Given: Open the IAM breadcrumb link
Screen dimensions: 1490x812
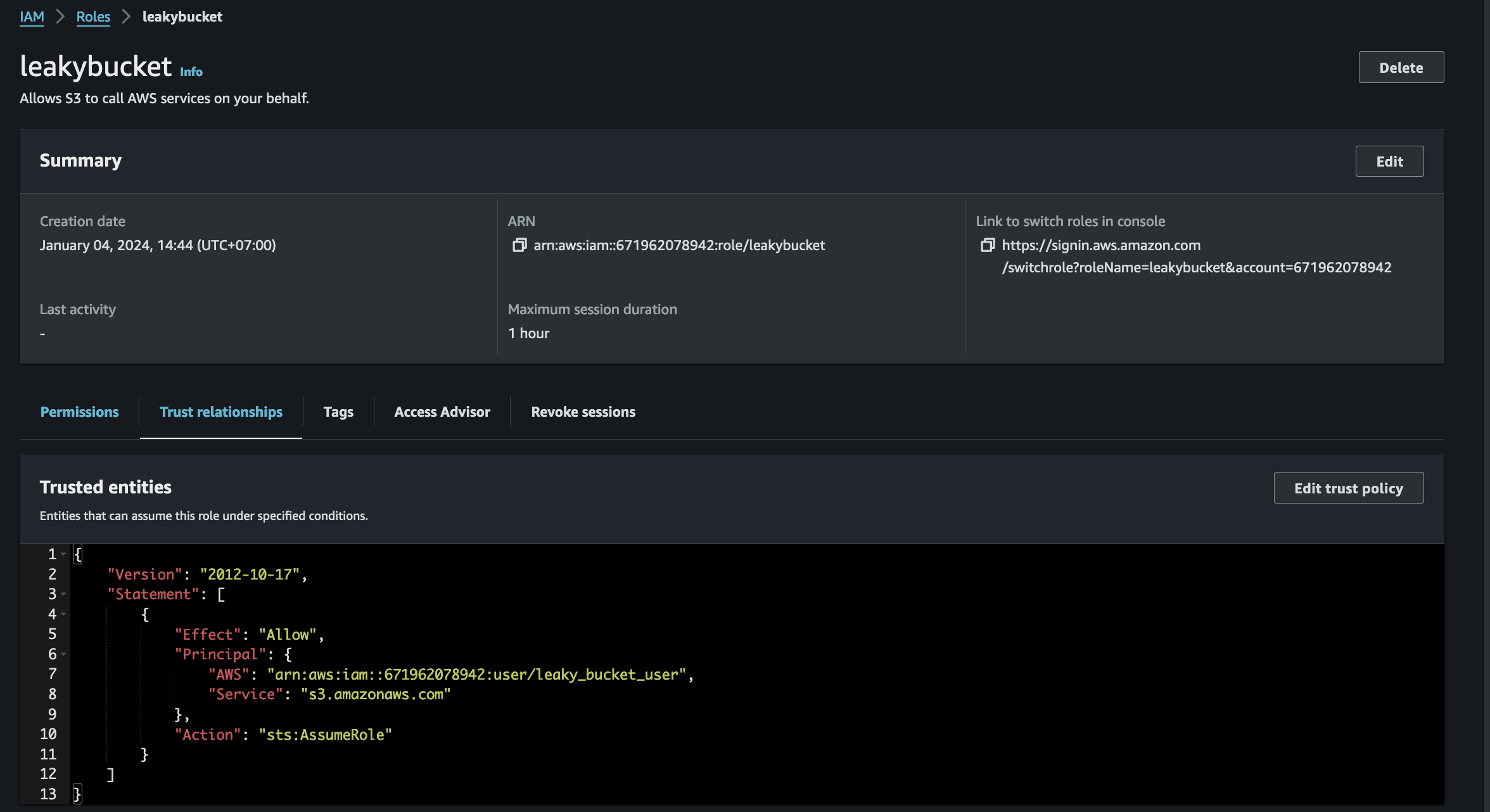Looking at the screenshot, I should [x=32, y=16].
